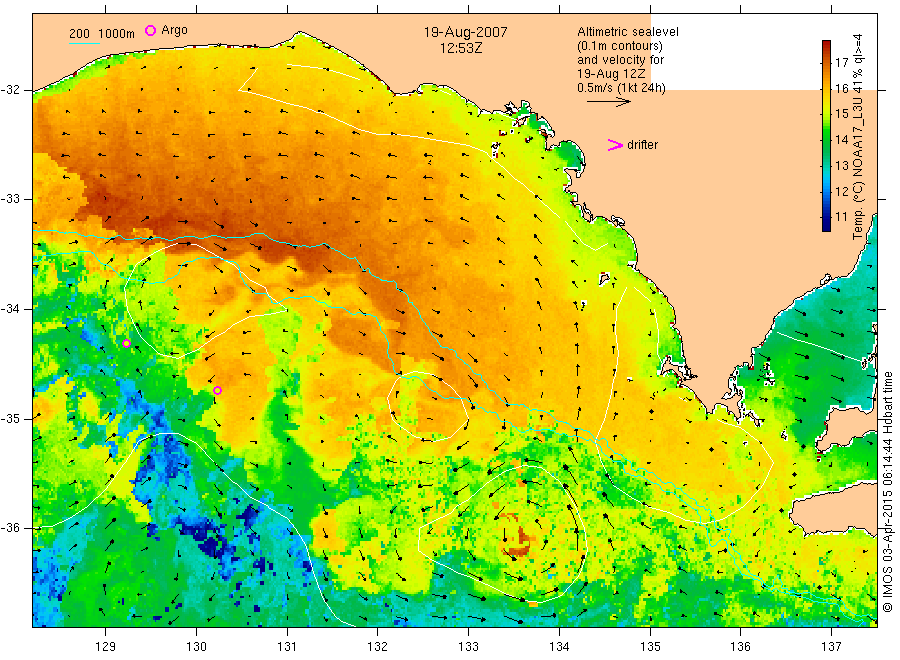Click longitude label 135
Image resolution: width=900 pixels, height=660 pixels.
[x=650, y=647]
